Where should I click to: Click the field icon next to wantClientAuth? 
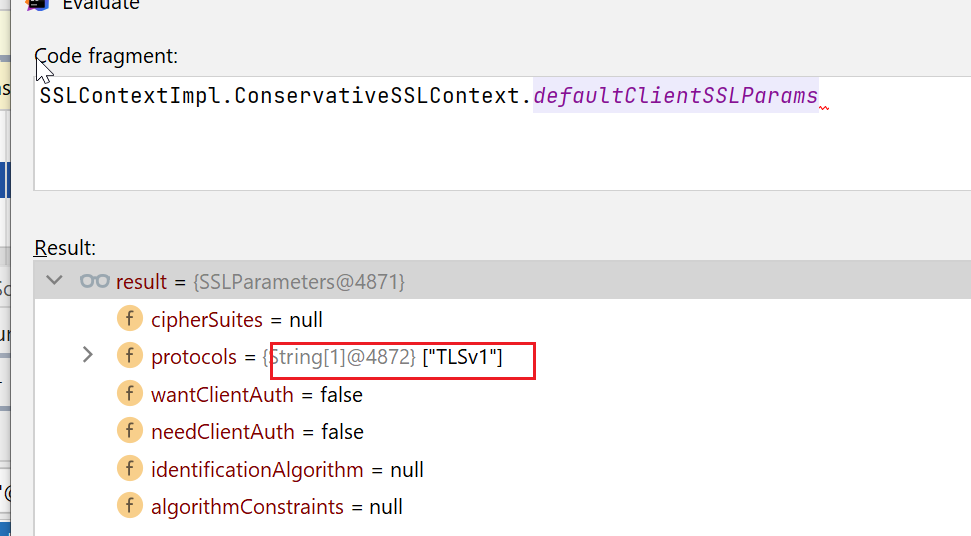(129, 395)
